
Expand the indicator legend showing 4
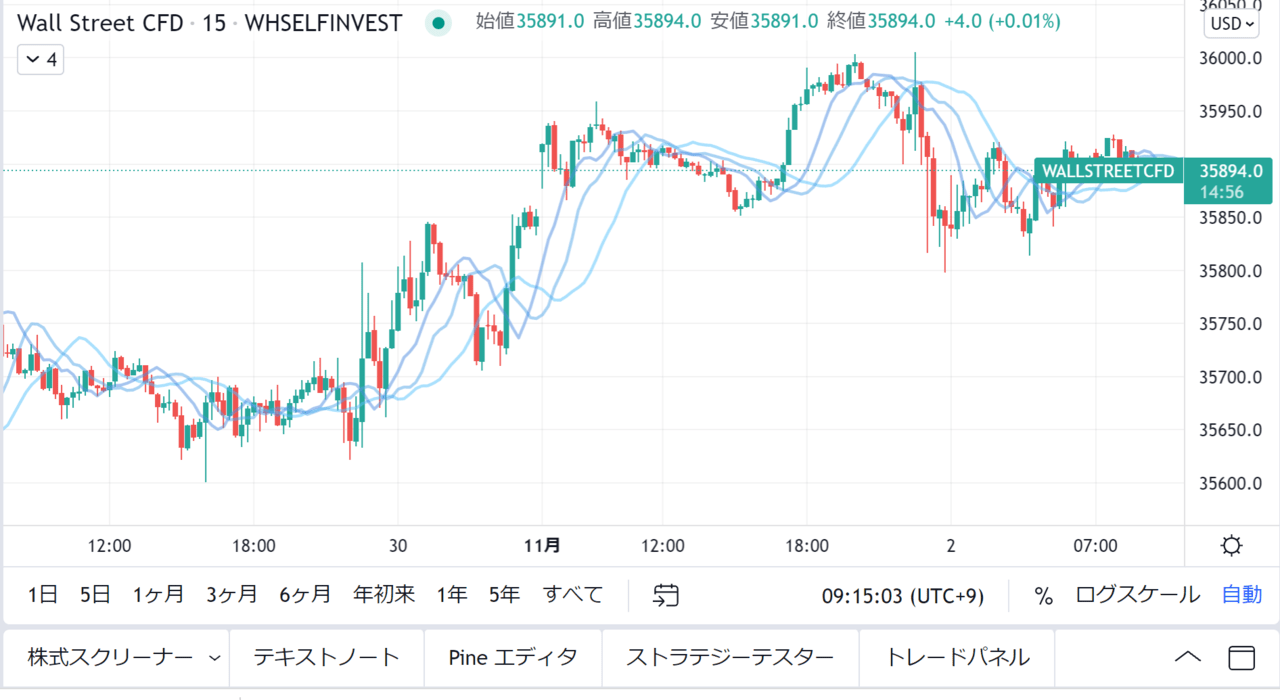(41, 60)
